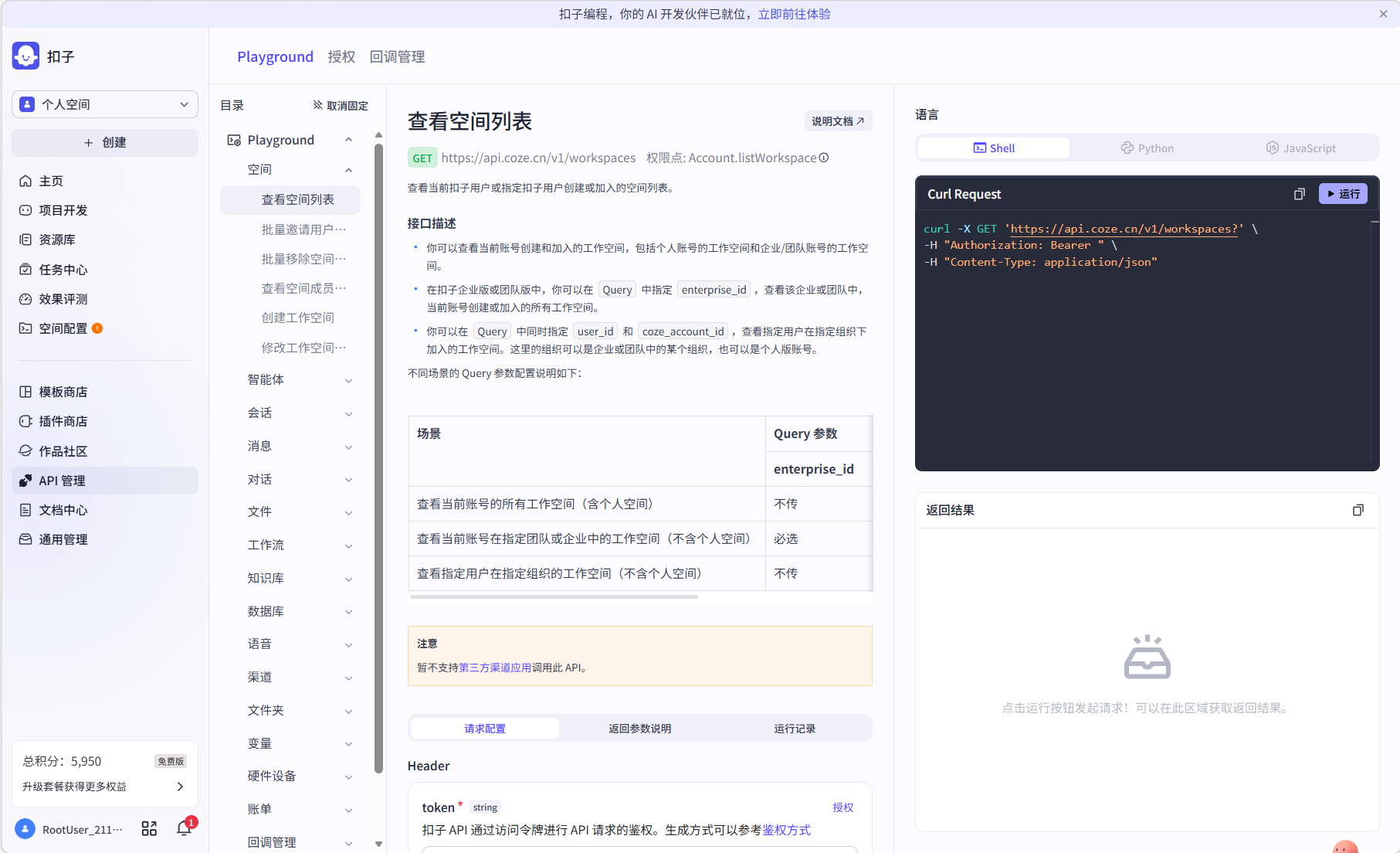The width and height of the screenshot is (1400, 853).
Task: Select the Shell language tab
Action: pyautogui.click(x=994, y=148)
